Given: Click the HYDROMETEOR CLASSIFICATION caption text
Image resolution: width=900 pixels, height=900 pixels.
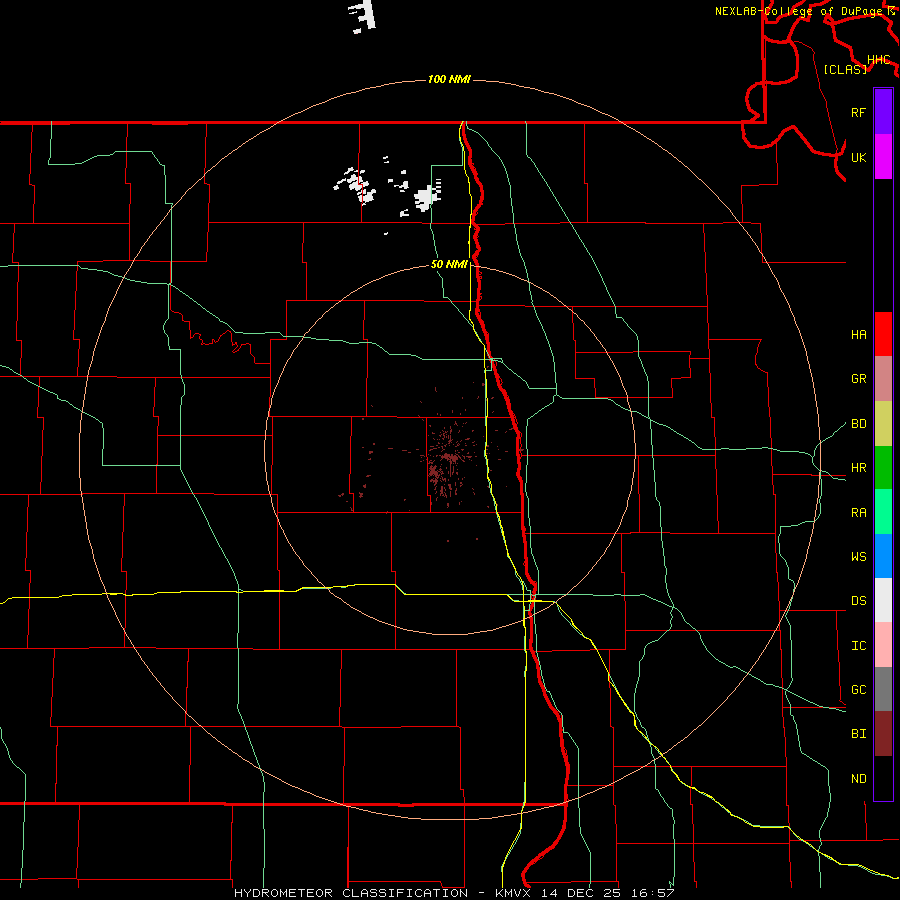Looking at the screenshot, I should point(351,893).
